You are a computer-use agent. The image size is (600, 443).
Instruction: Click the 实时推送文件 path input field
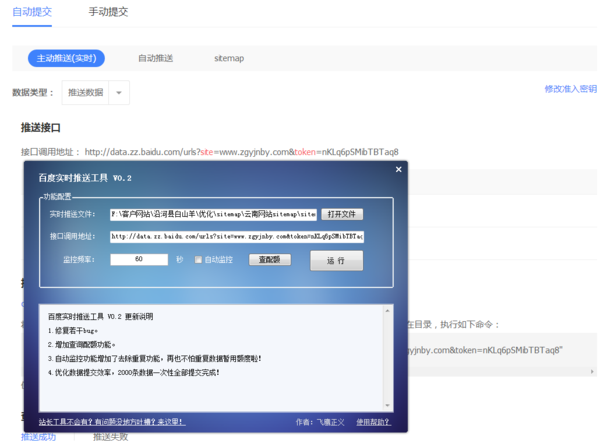click(x=213, y=214)
